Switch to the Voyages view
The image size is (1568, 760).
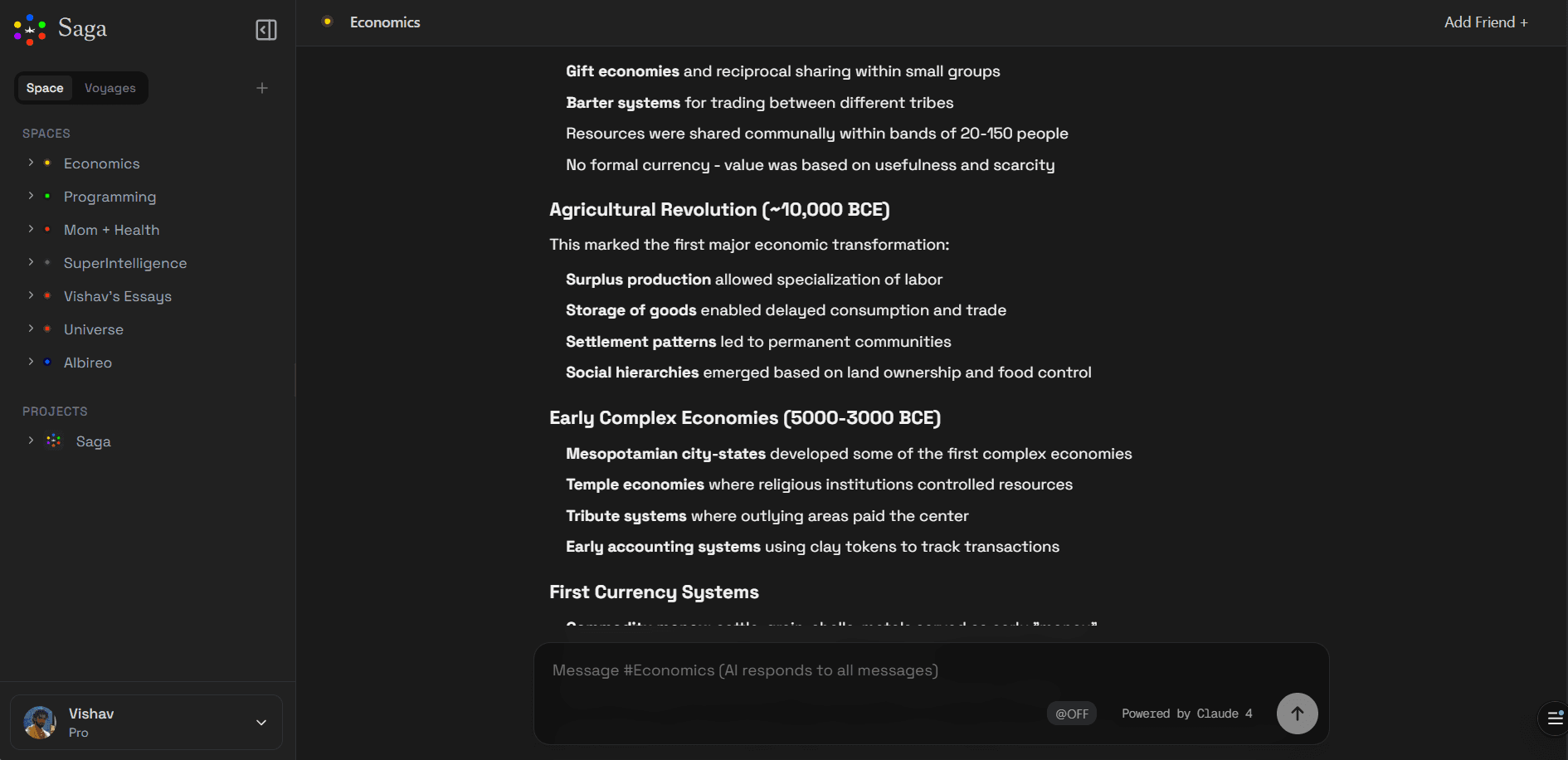[110, 88]
